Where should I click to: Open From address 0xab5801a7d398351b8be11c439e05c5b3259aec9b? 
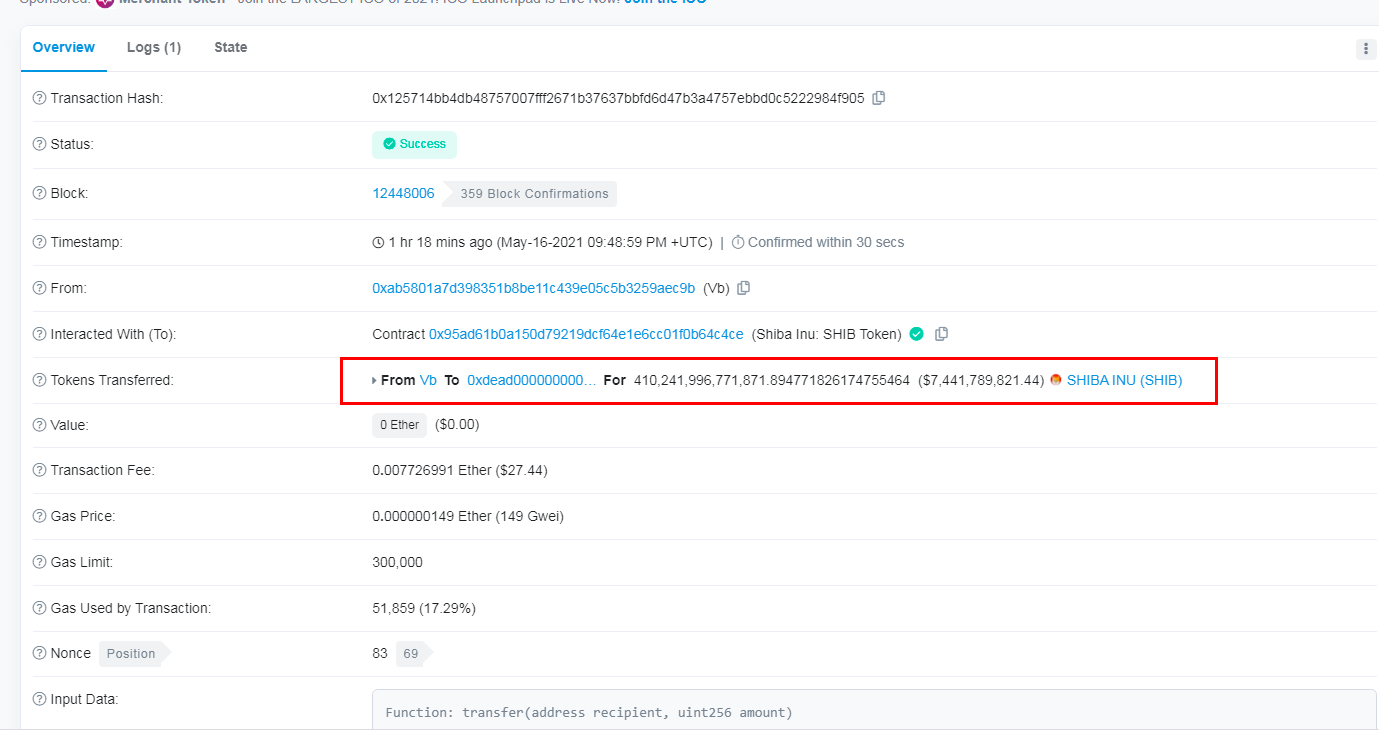pos(534,288)
